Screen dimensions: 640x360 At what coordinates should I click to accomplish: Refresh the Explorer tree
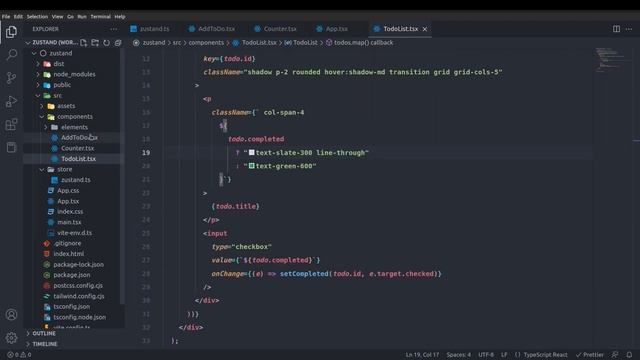pyautogui.click(x=107, y=42)
